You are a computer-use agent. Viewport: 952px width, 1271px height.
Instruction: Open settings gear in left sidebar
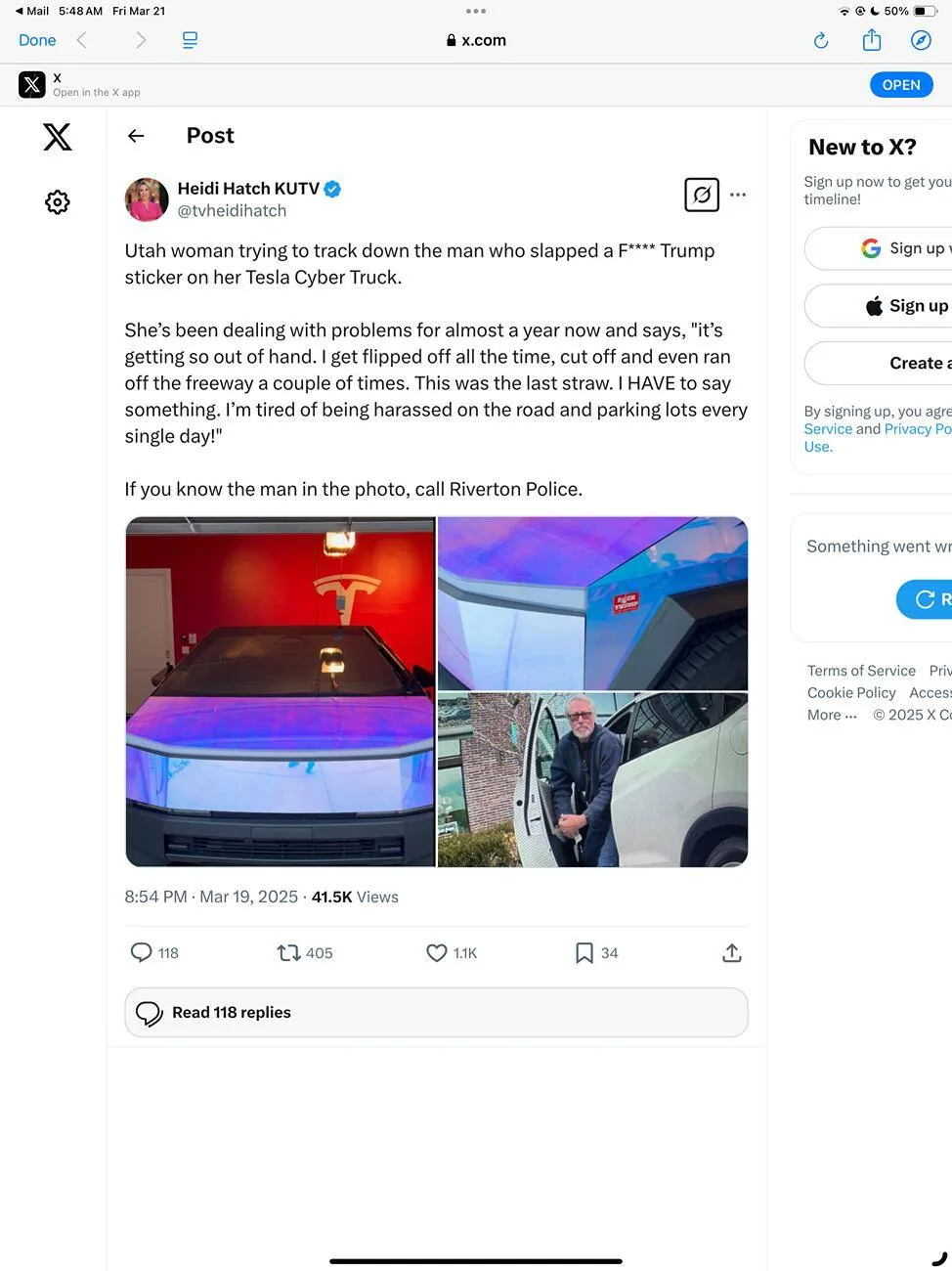58,202
